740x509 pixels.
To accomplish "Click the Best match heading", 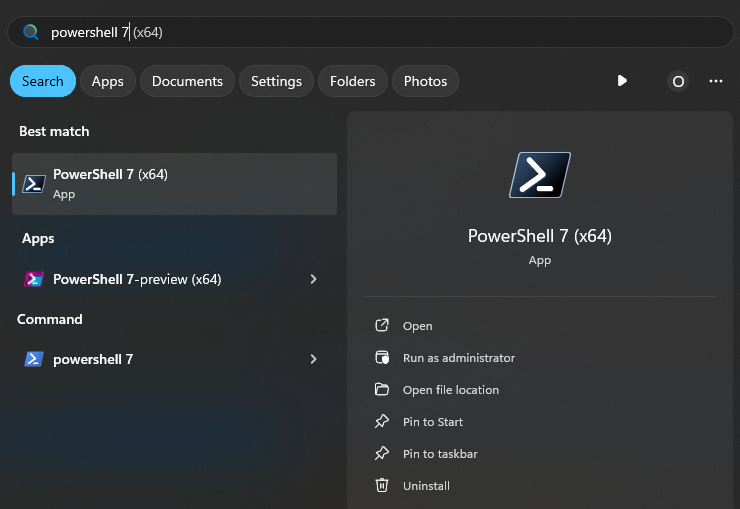I will 54,132.
